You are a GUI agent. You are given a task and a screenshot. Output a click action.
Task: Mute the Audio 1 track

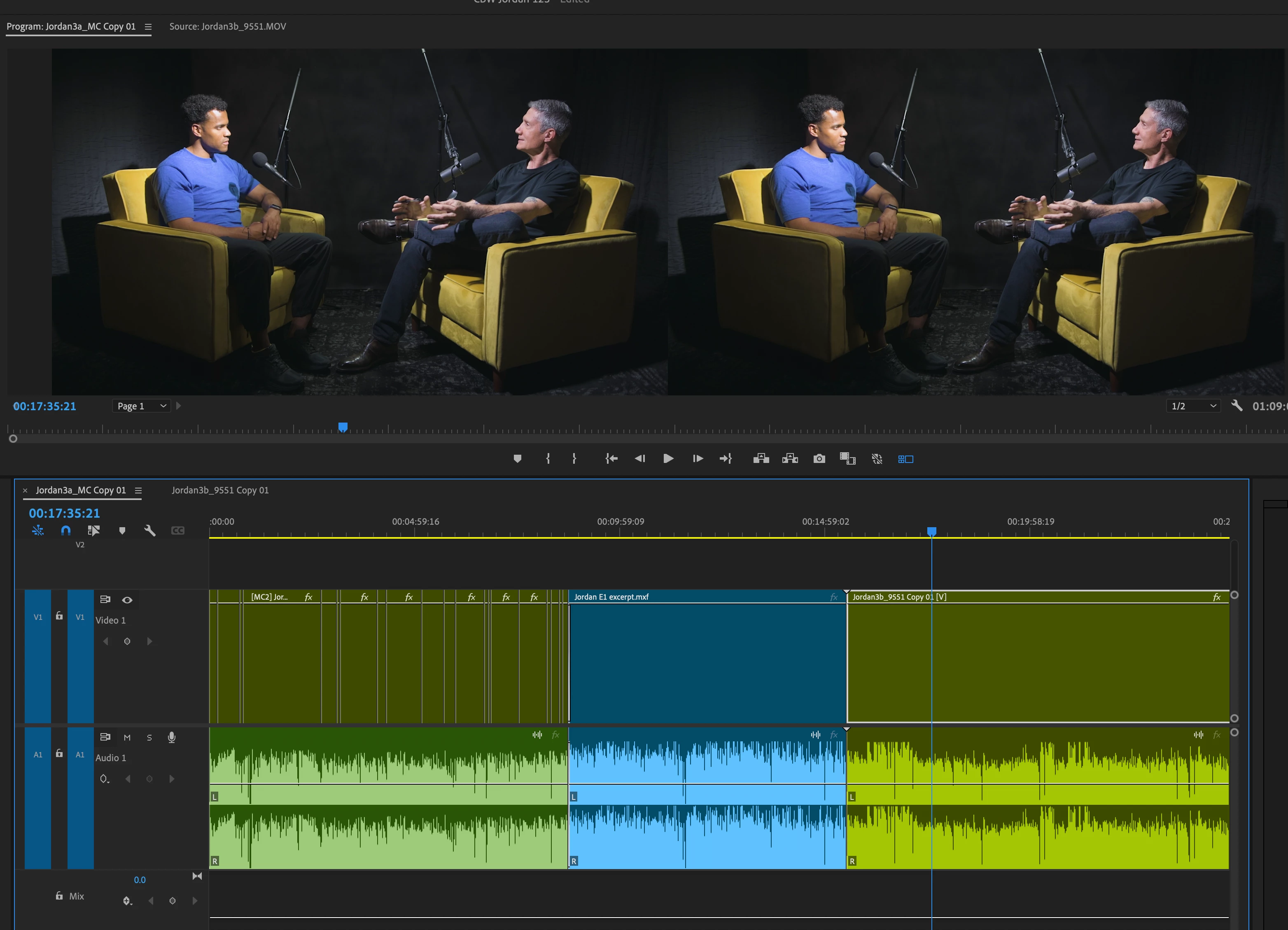click(127, 737)
